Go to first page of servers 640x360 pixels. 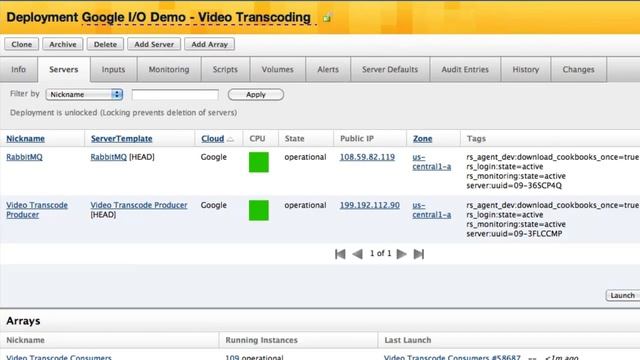click(x=340, y=254)
